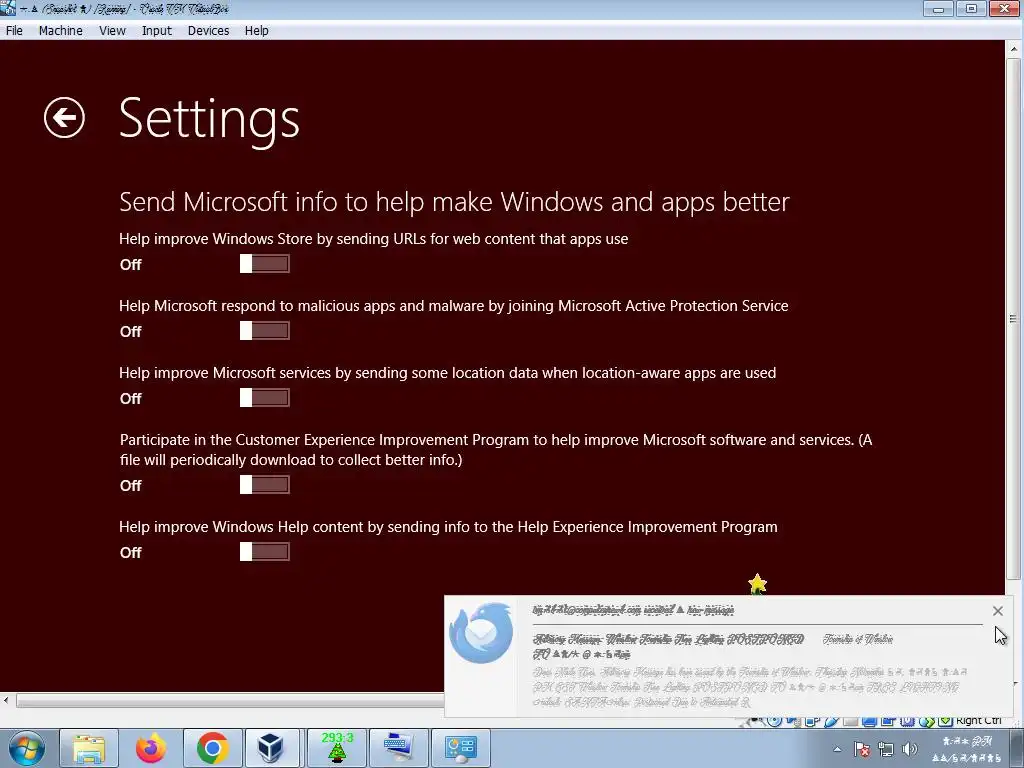Click the 'Send Microsoft info to help' heading
This screenshot has width=1024, height=768.
[x=454, y=202]
